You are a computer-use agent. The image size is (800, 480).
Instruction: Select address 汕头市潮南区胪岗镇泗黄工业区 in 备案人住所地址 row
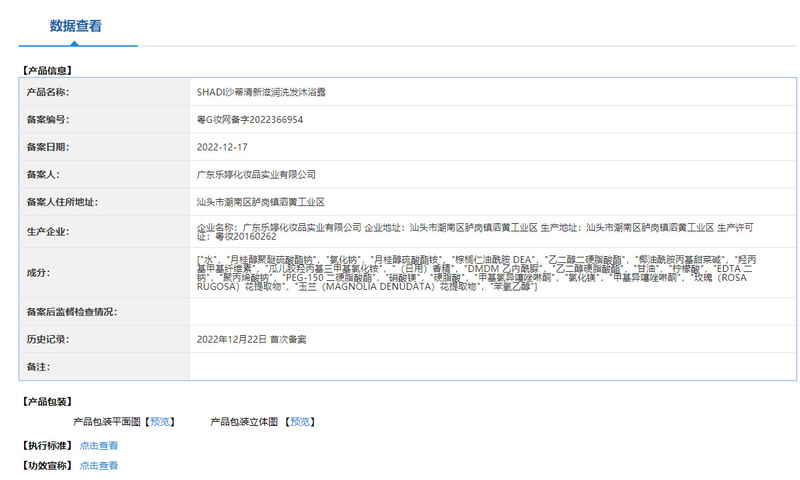[x=261, y=203]
